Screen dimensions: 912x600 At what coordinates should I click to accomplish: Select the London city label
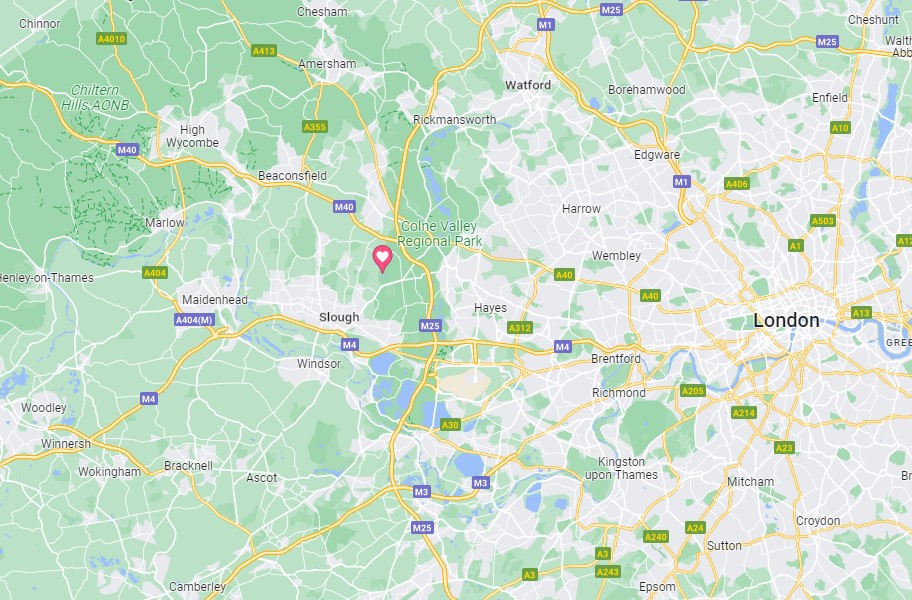(x=786, y=320)
